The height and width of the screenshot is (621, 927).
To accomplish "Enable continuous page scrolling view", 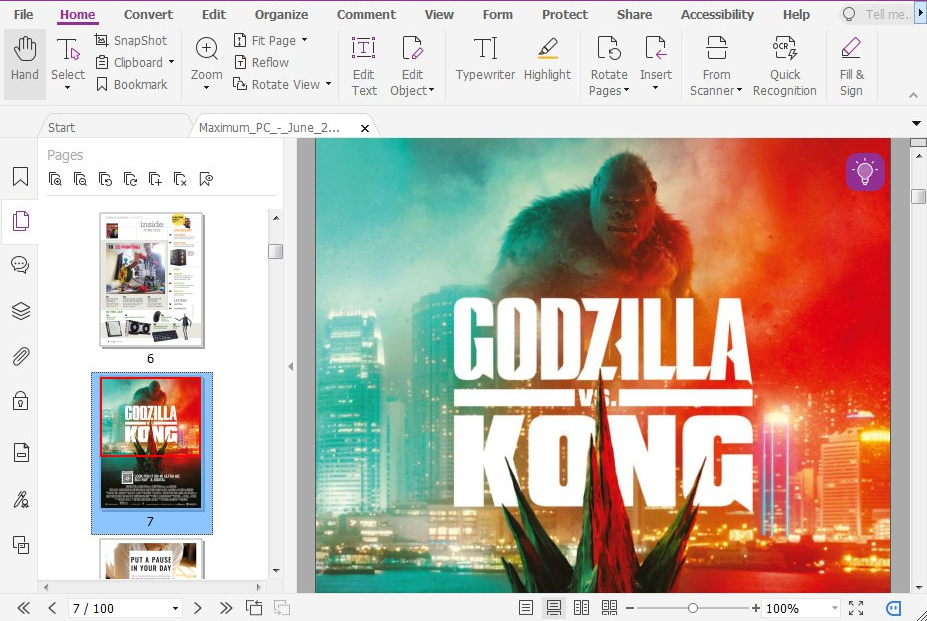I will click(553, 607).
